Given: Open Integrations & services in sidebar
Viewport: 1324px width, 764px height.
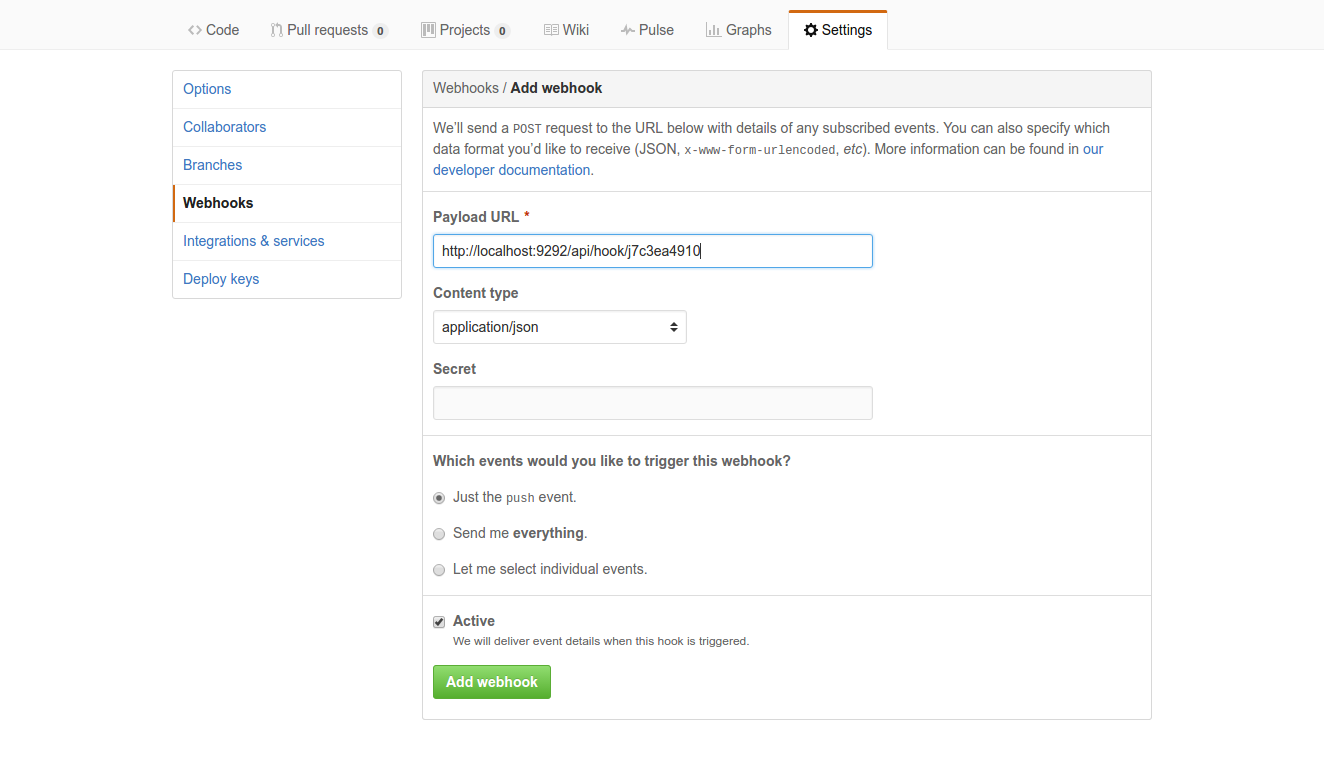Looking at the screenshot, I should point(287,241).
